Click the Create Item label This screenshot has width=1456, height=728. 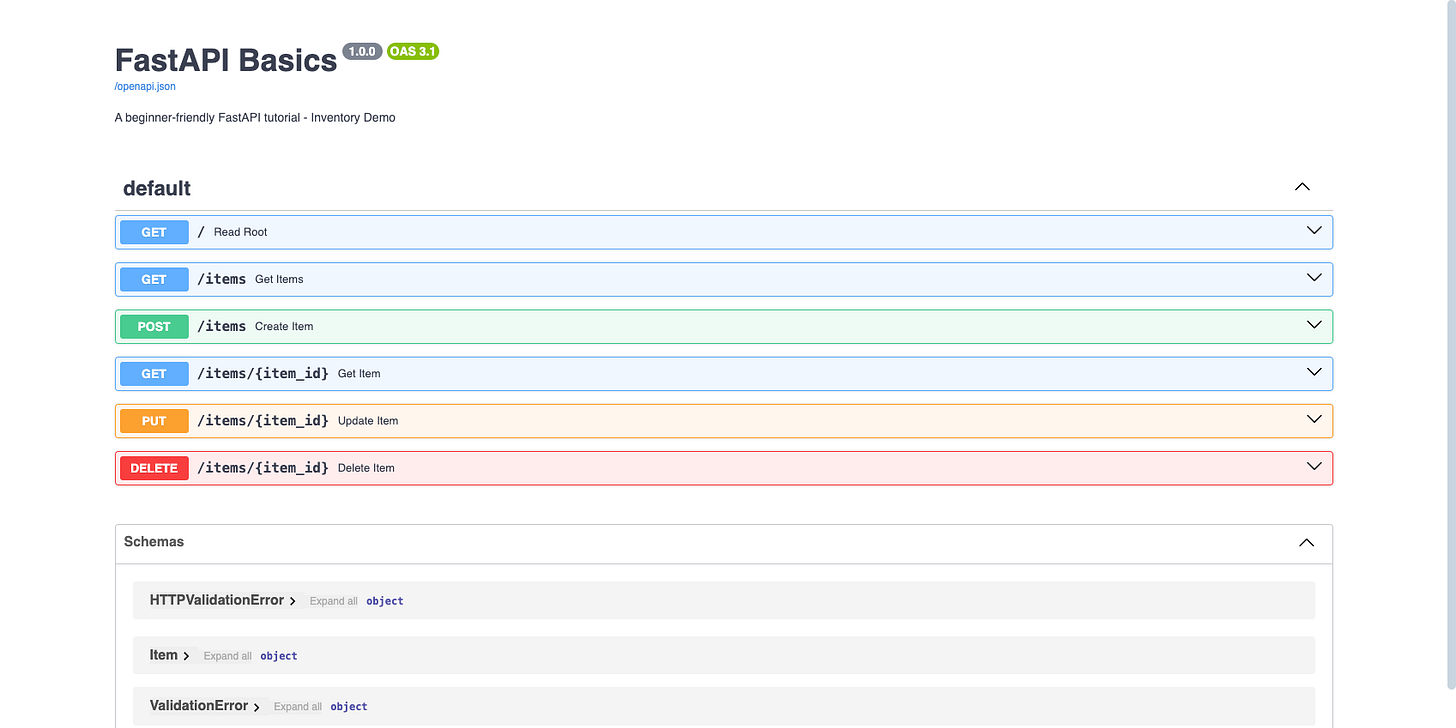[284, 326]
